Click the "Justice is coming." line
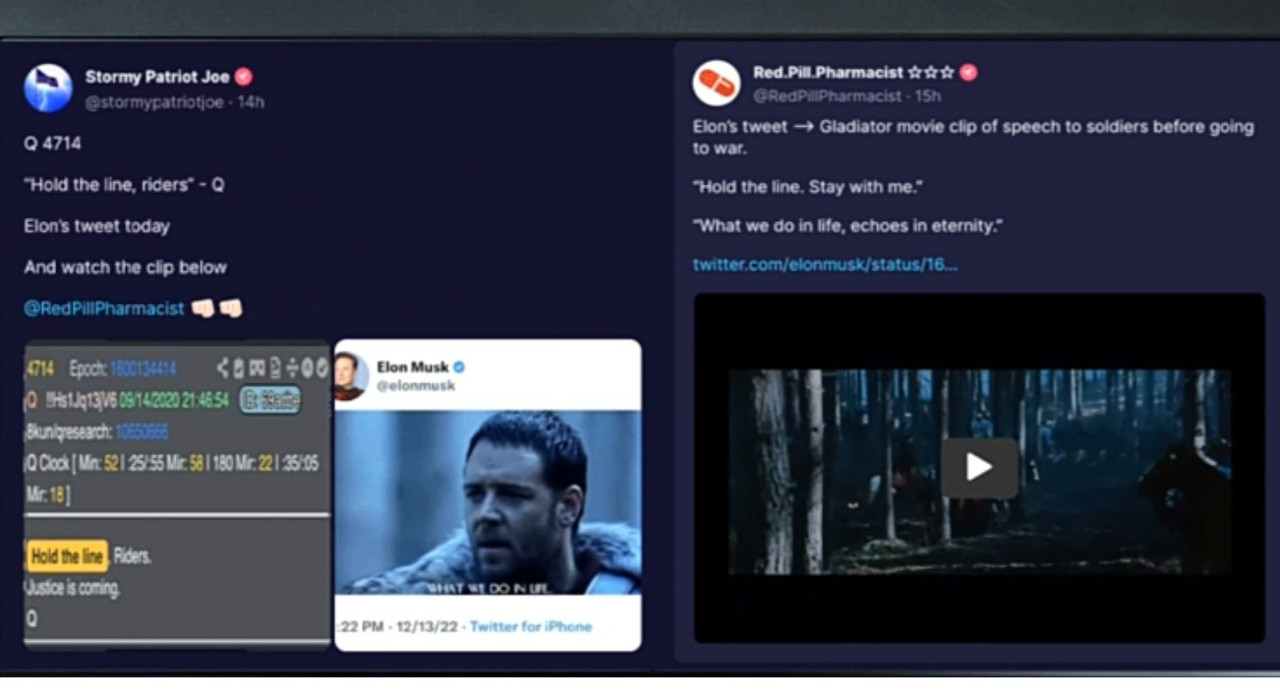The height and width of the screenshot is (692, 1280). coord(72,588)
